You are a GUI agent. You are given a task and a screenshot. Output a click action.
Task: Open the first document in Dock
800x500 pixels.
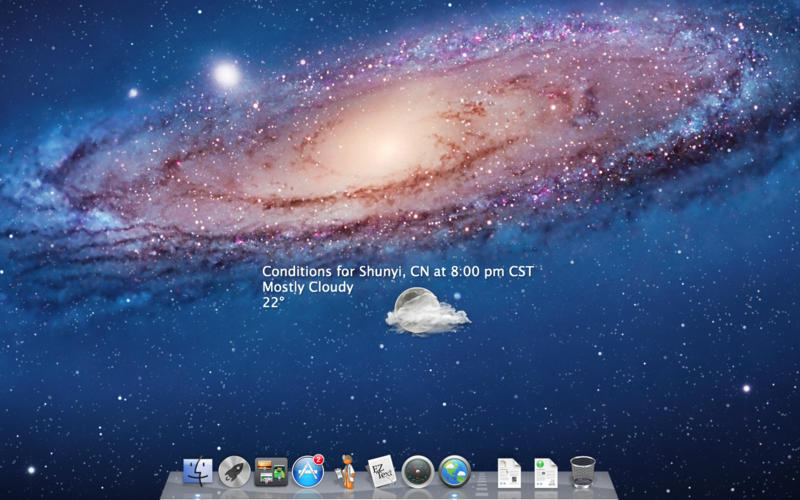click(x=509, y=473)
